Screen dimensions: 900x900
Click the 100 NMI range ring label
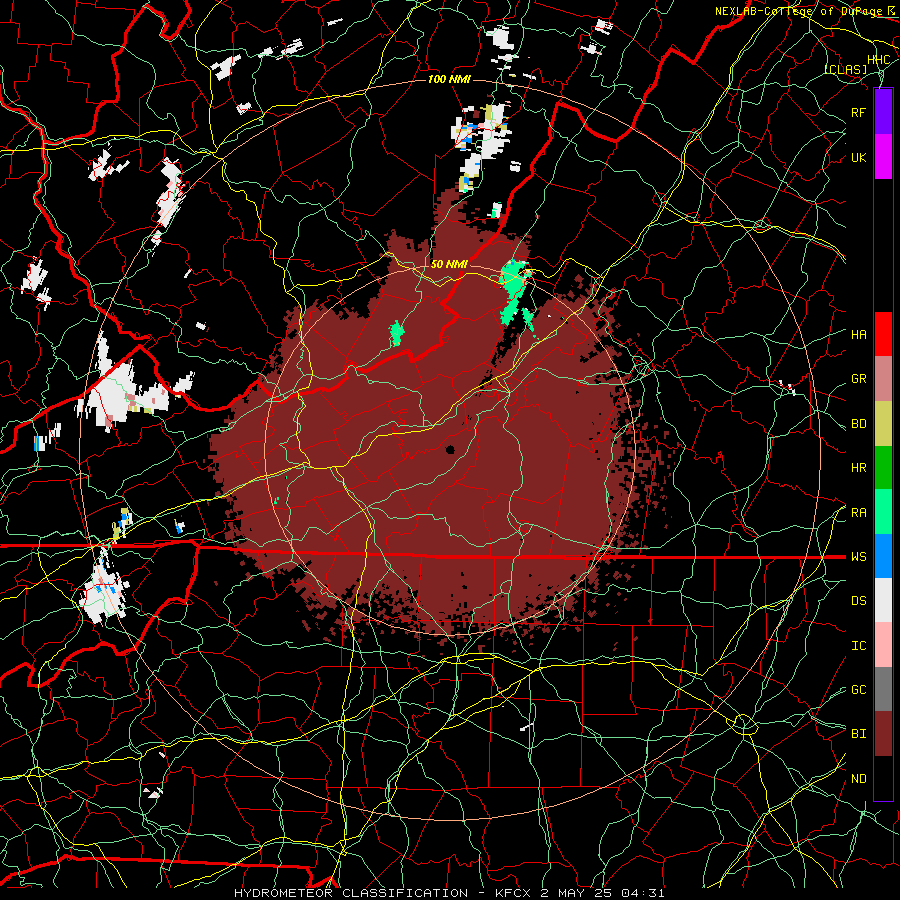tap(449, 79)
